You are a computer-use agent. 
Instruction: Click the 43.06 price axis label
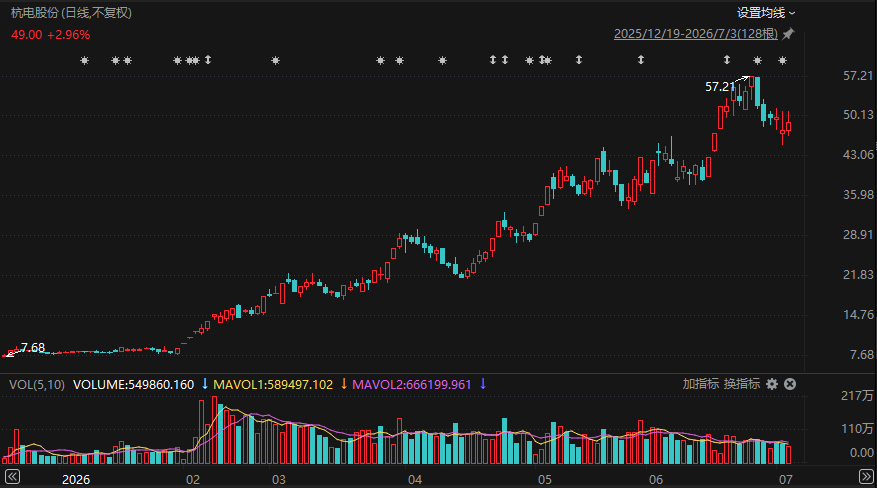coord(858,155)
